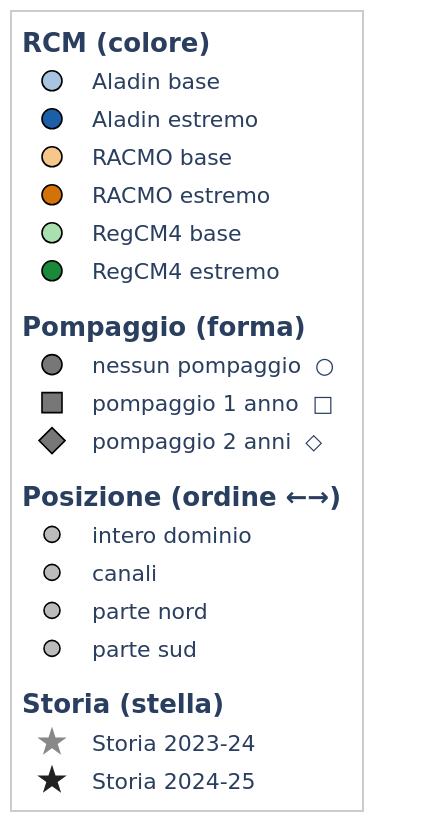Click the black star Storia 2024-25 icon
The width and height of the screenshot is (440, 840).
52,781
